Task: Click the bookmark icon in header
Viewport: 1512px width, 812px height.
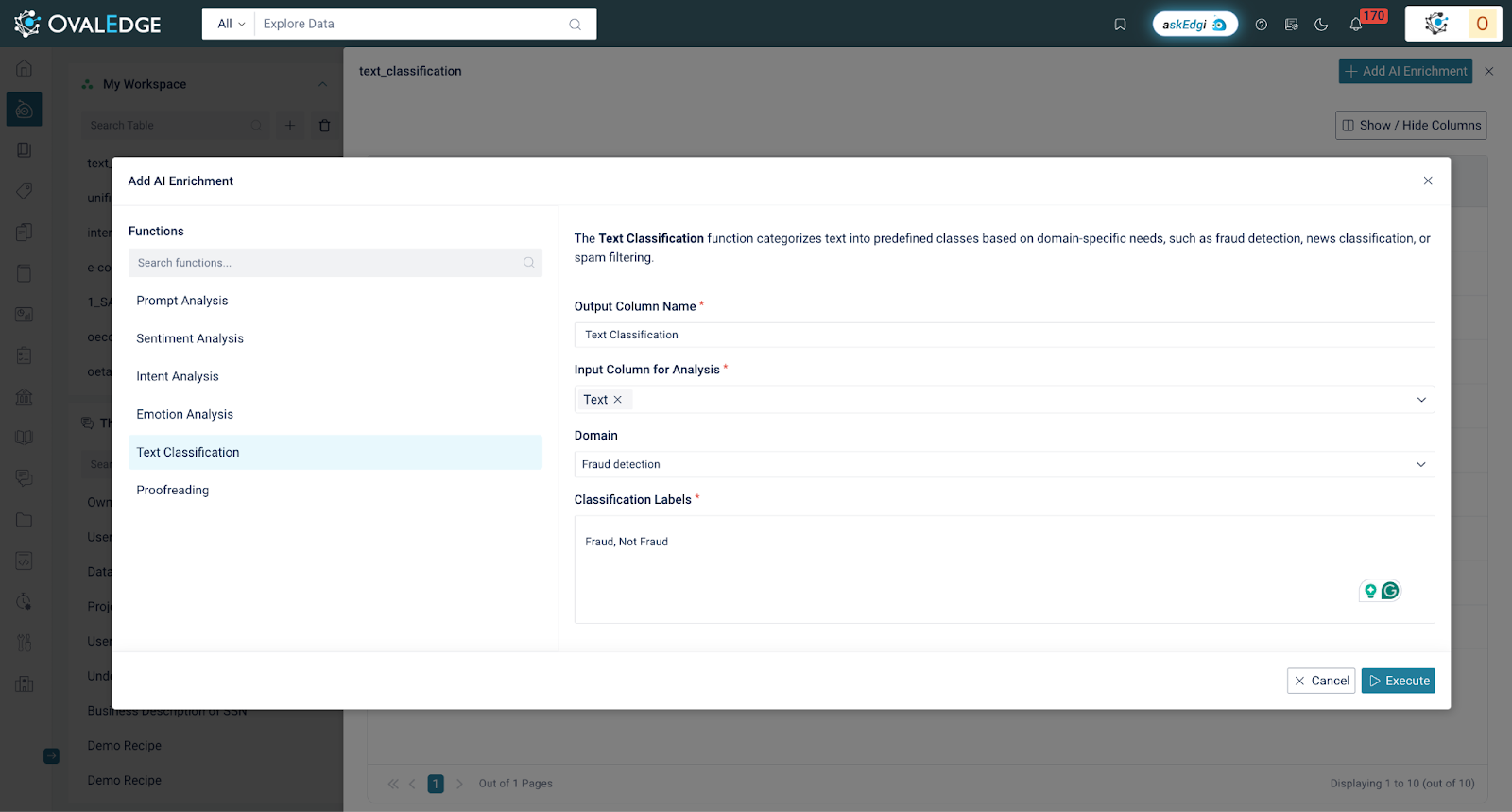Action: (x=1120, y=25)
